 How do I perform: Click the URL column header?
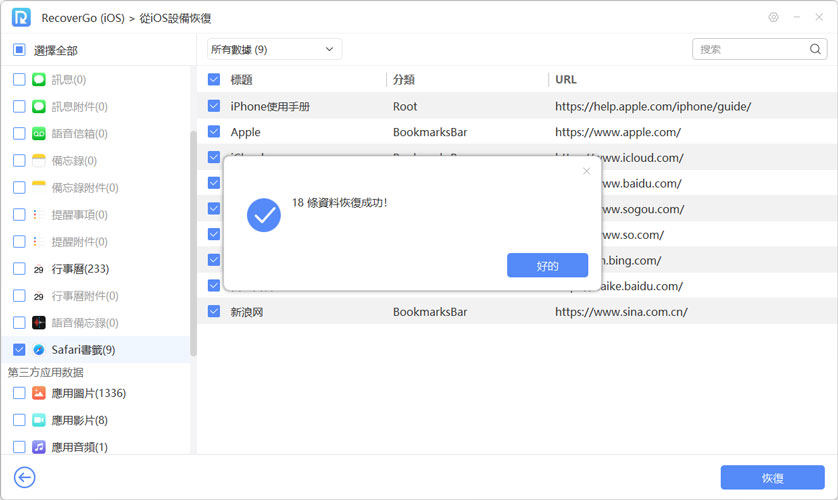click(565, 80)
